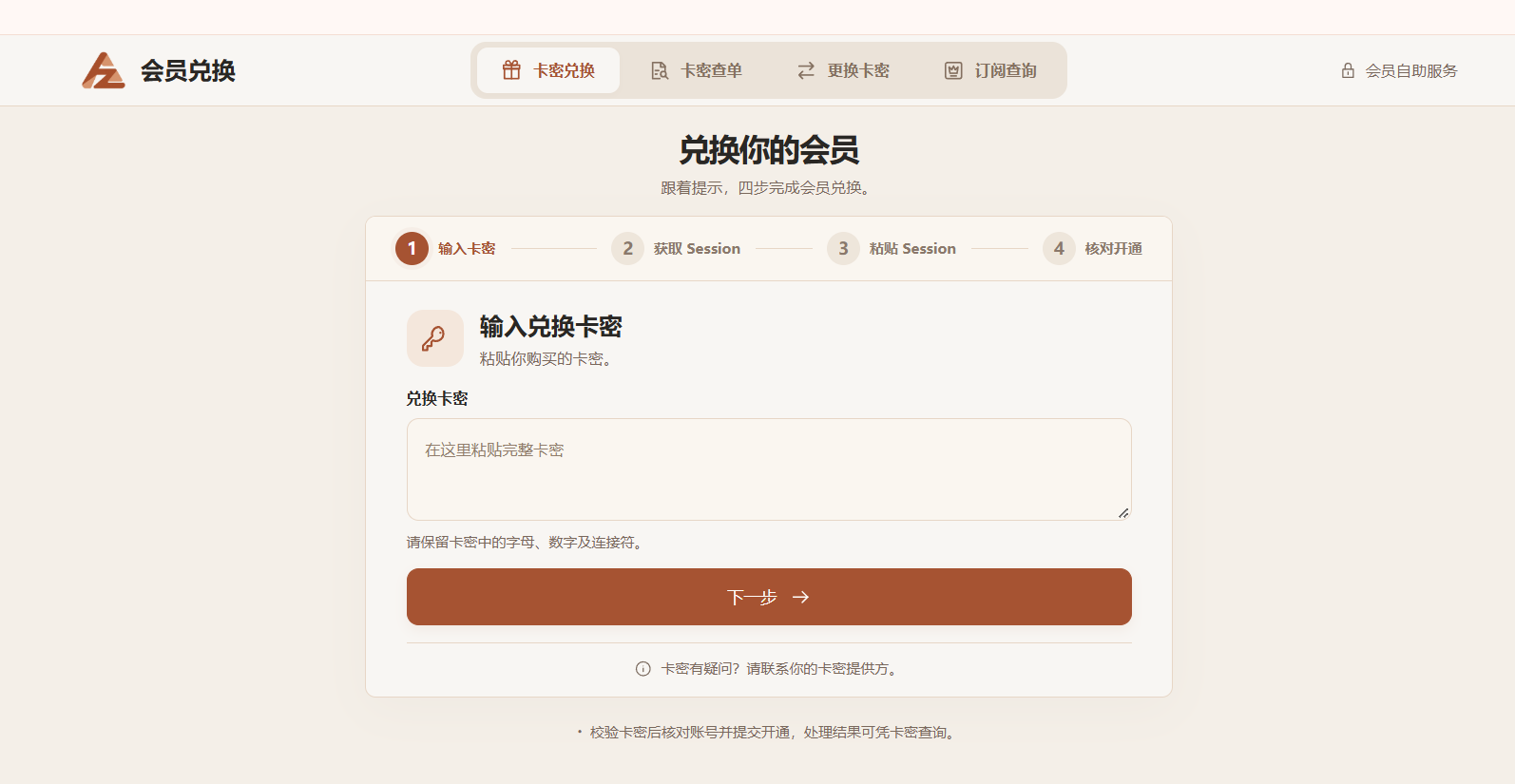Click the gift icon for 卡密兑换
Viewport: 1515px width, 784px height.
[511, 70]
